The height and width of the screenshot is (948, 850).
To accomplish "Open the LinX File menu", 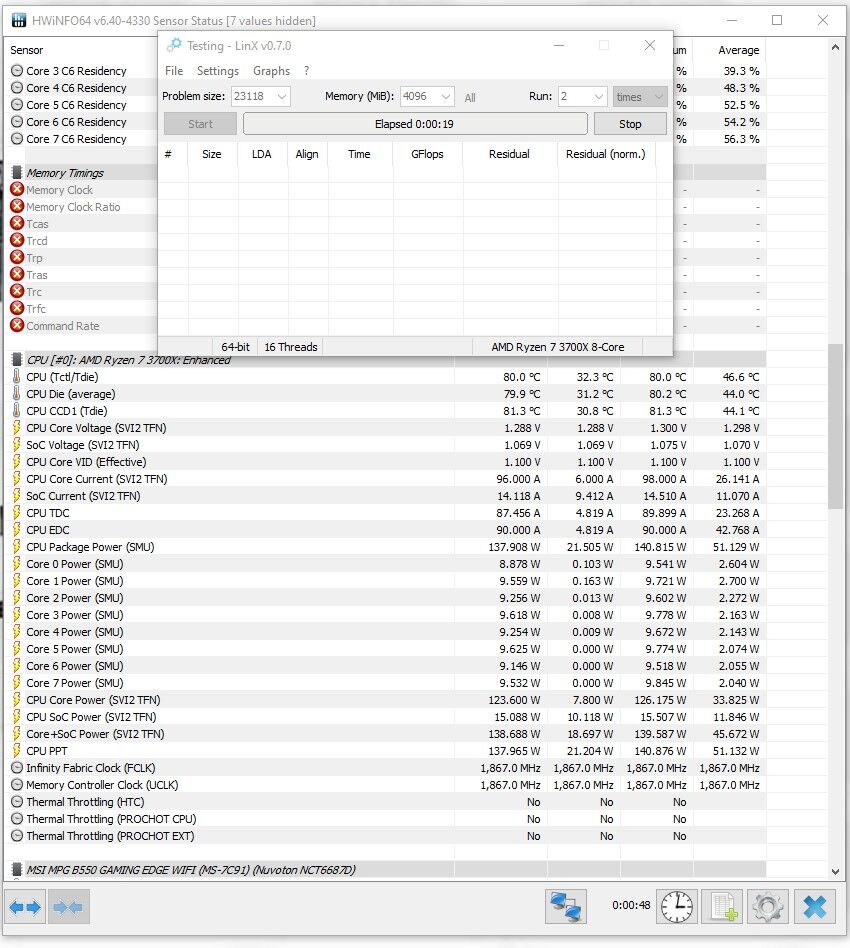I will 174,71.
